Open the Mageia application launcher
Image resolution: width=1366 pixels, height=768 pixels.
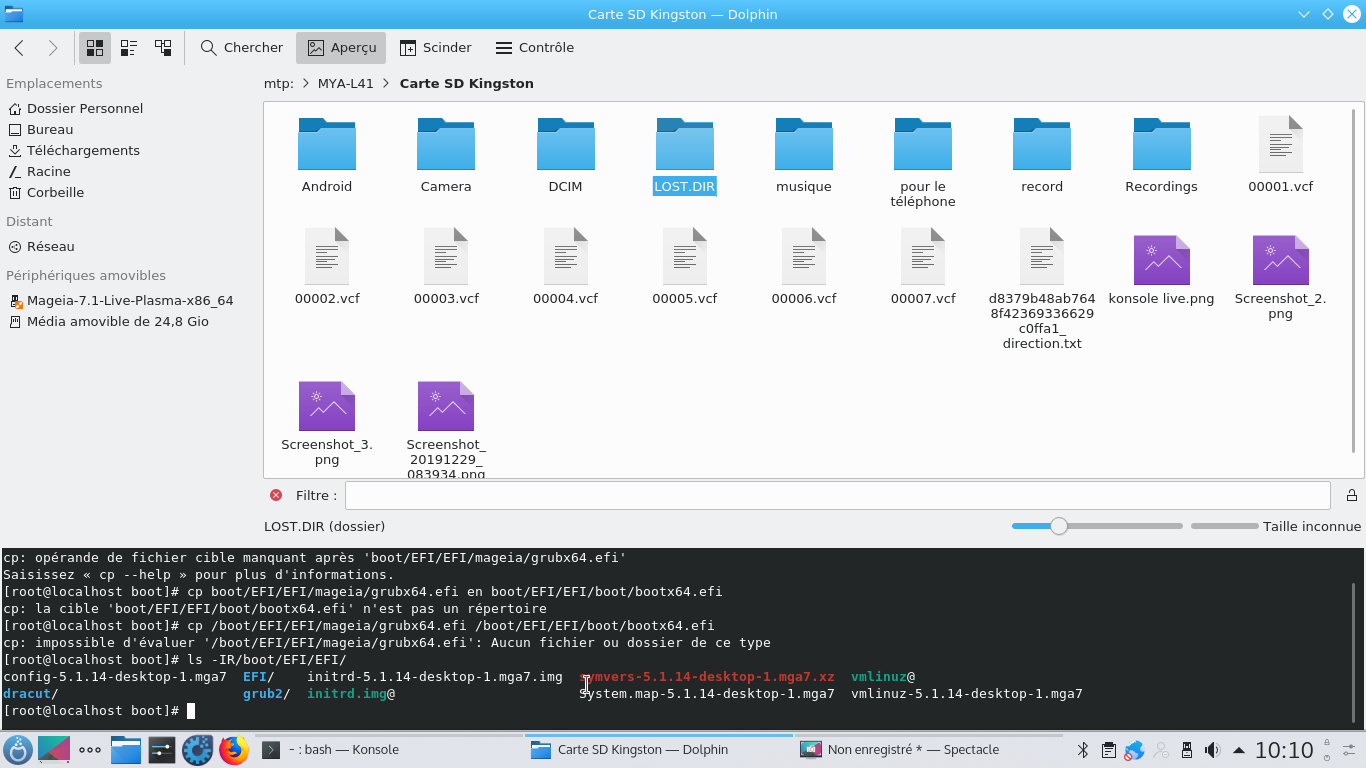(18, 750)
